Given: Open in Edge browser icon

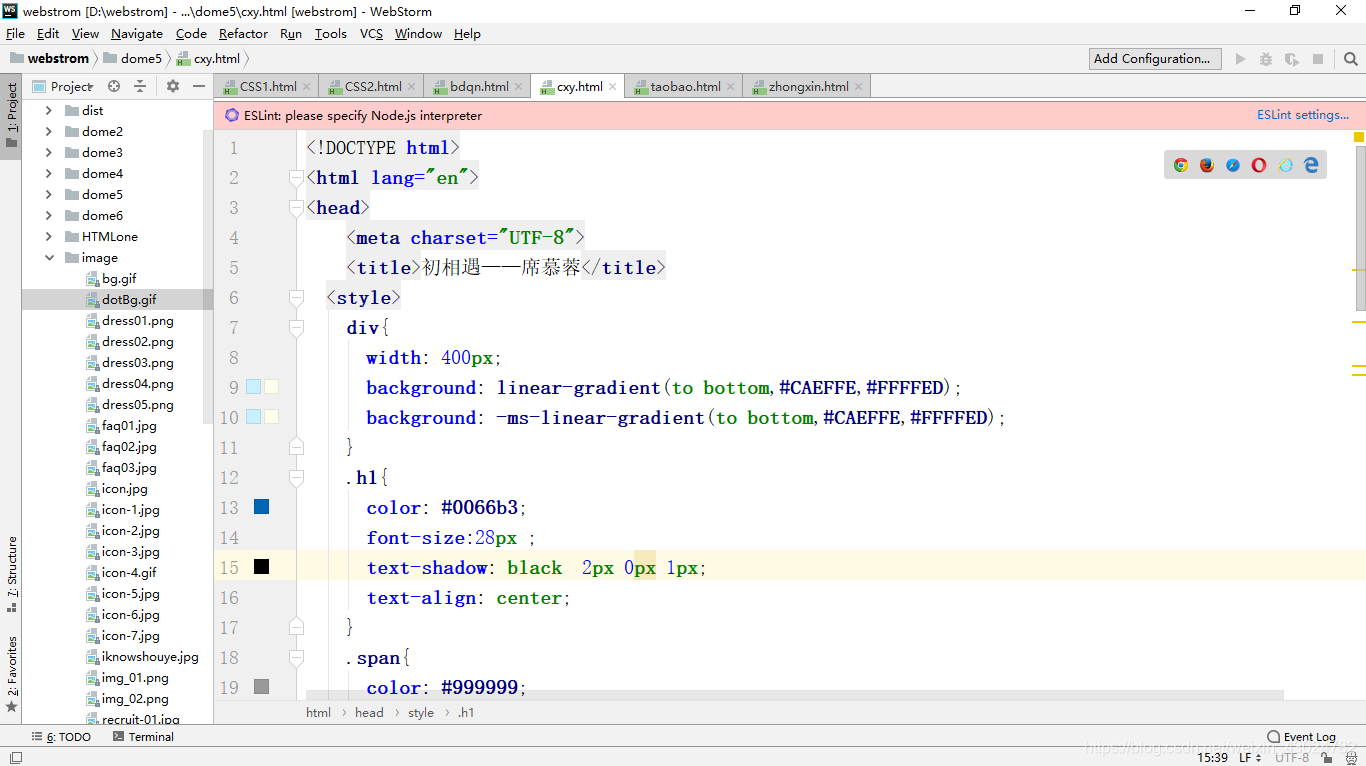Looking at the screenshot, I should coord(1311,165).
